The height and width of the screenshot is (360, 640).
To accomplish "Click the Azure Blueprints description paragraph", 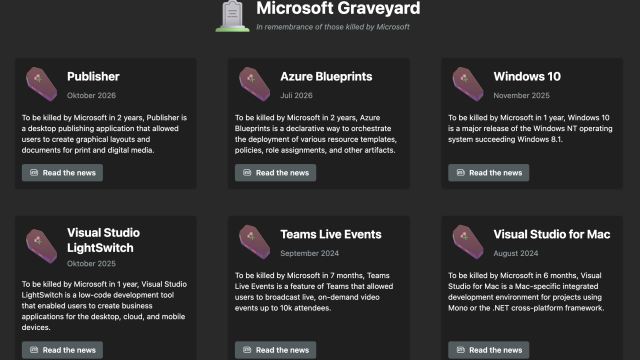I will pyautogui.click(x=316, y=134).
